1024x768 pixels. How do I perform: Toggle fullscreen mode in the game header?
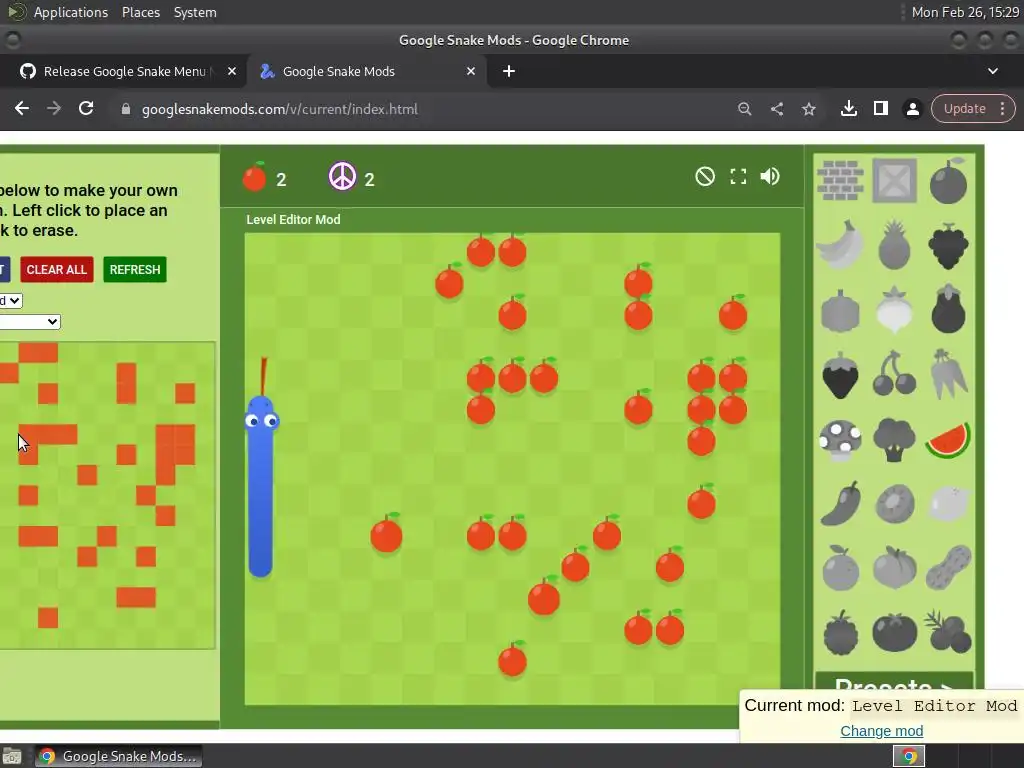pos(738,176)
